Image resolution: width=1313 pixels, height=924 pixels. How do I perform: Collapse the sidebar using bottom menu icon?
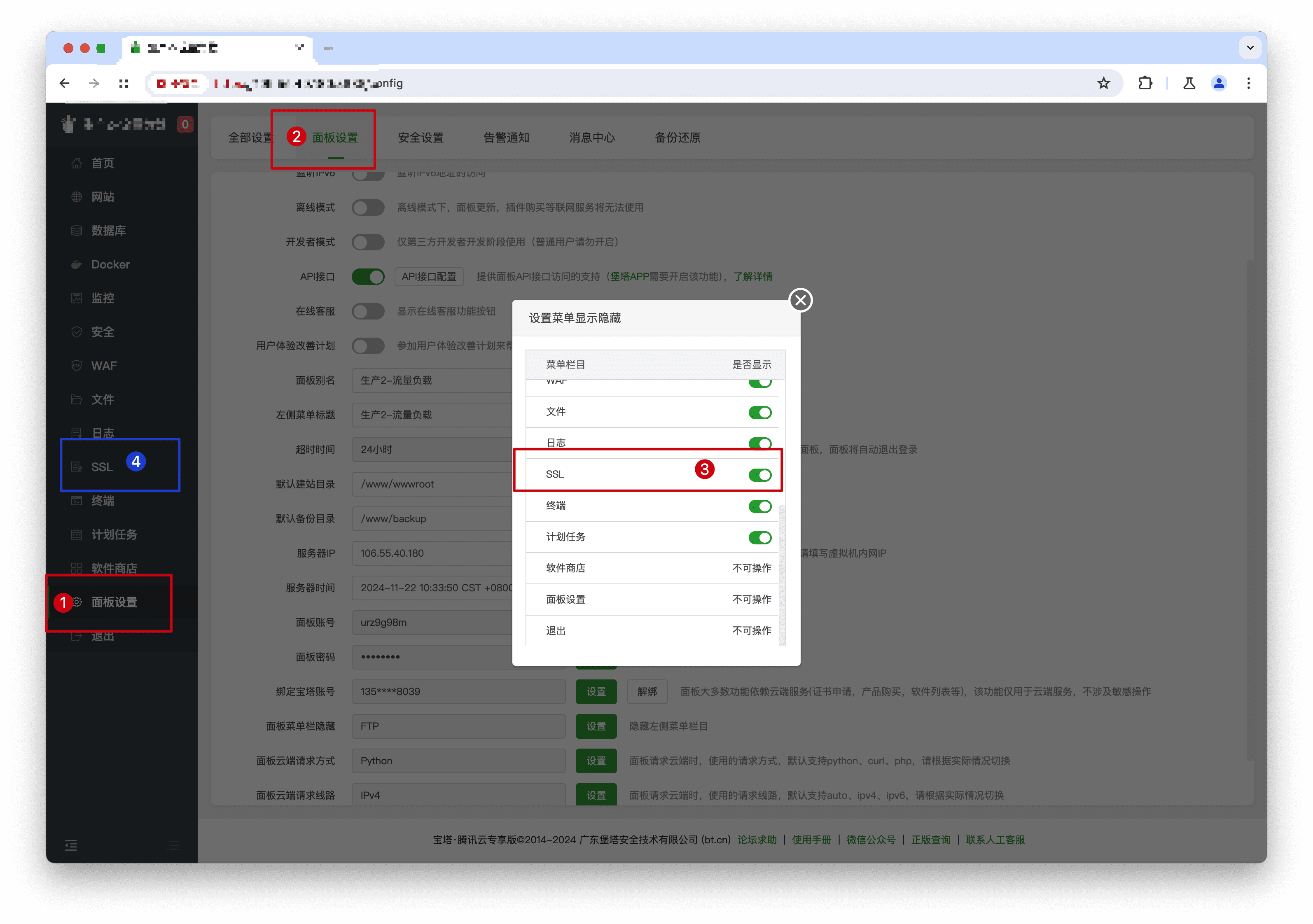[x=71, y=845]
